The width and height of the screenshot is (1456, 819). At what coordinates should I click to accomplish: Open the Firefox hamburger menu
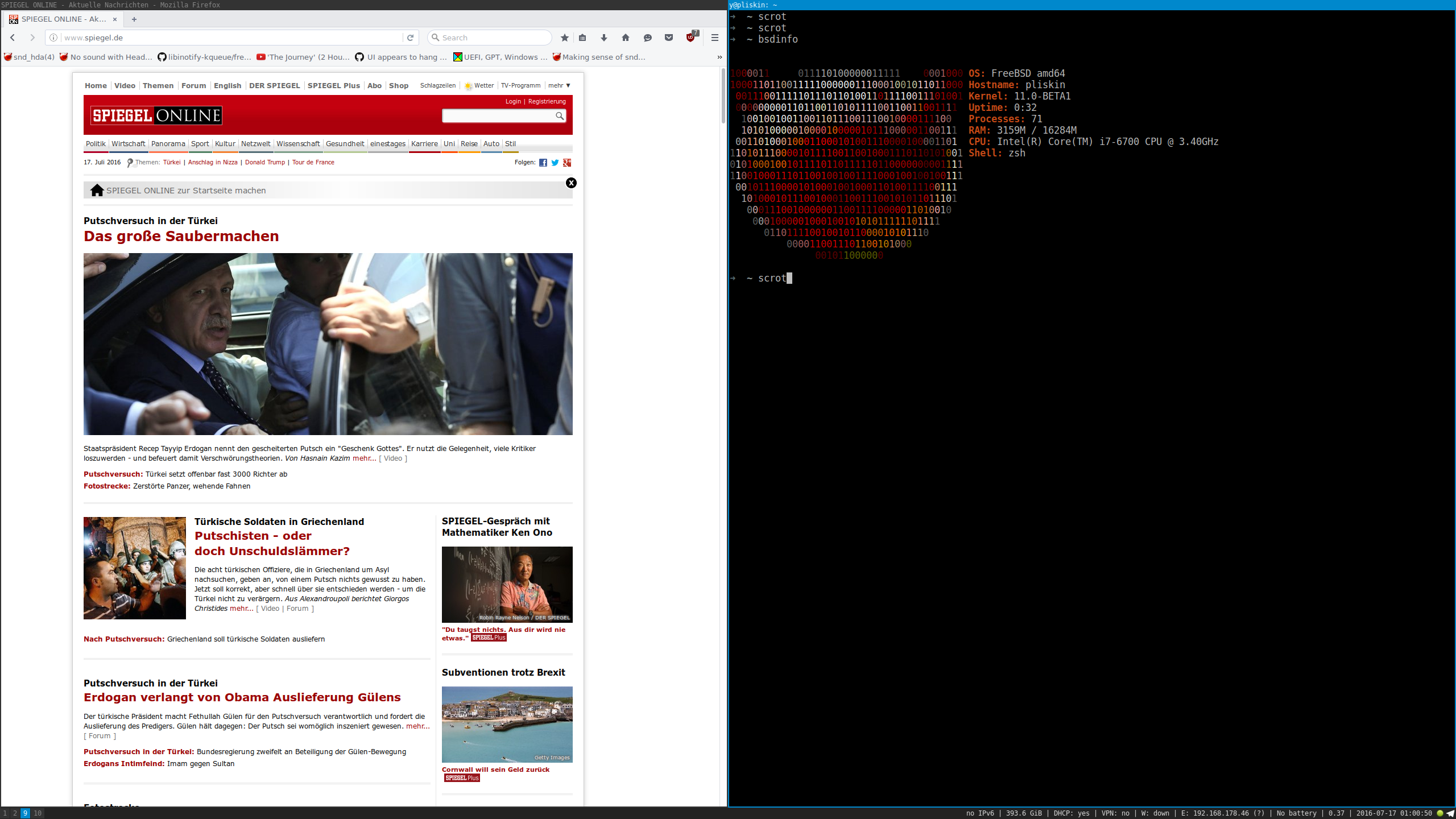pyautogui.click(x=715, y=38)
